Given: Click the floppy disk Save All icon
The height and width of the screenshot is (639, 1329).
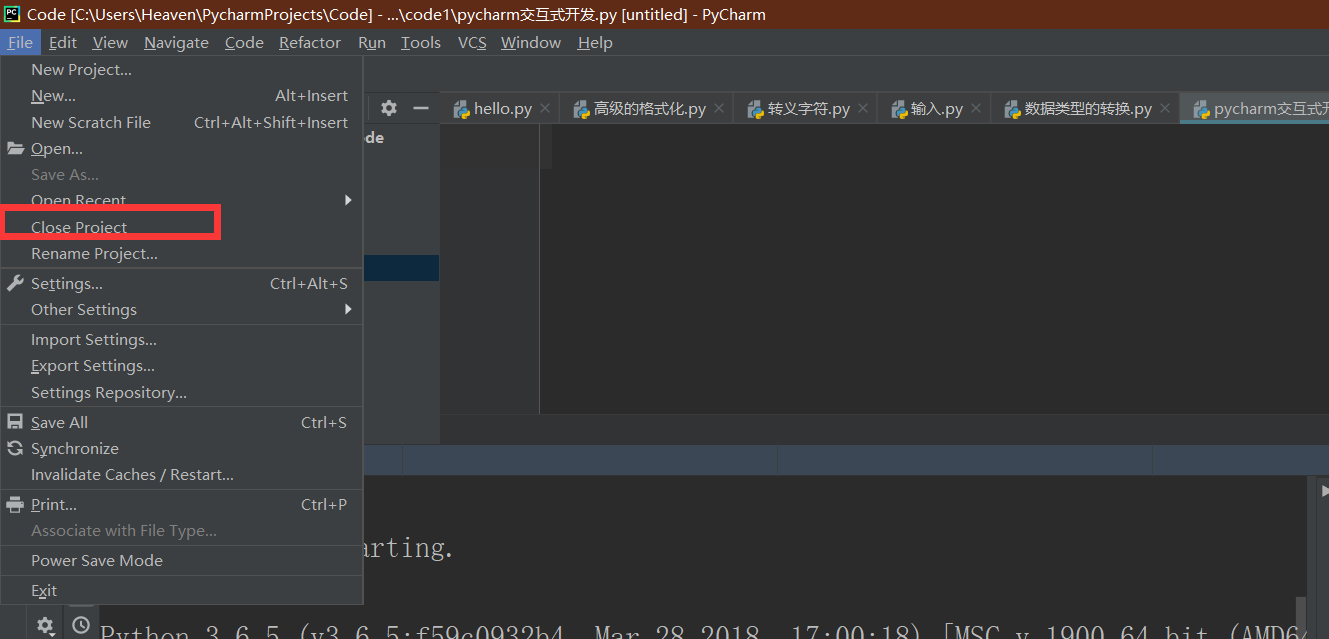Looking at the screenshot, I should click(15, 423).
